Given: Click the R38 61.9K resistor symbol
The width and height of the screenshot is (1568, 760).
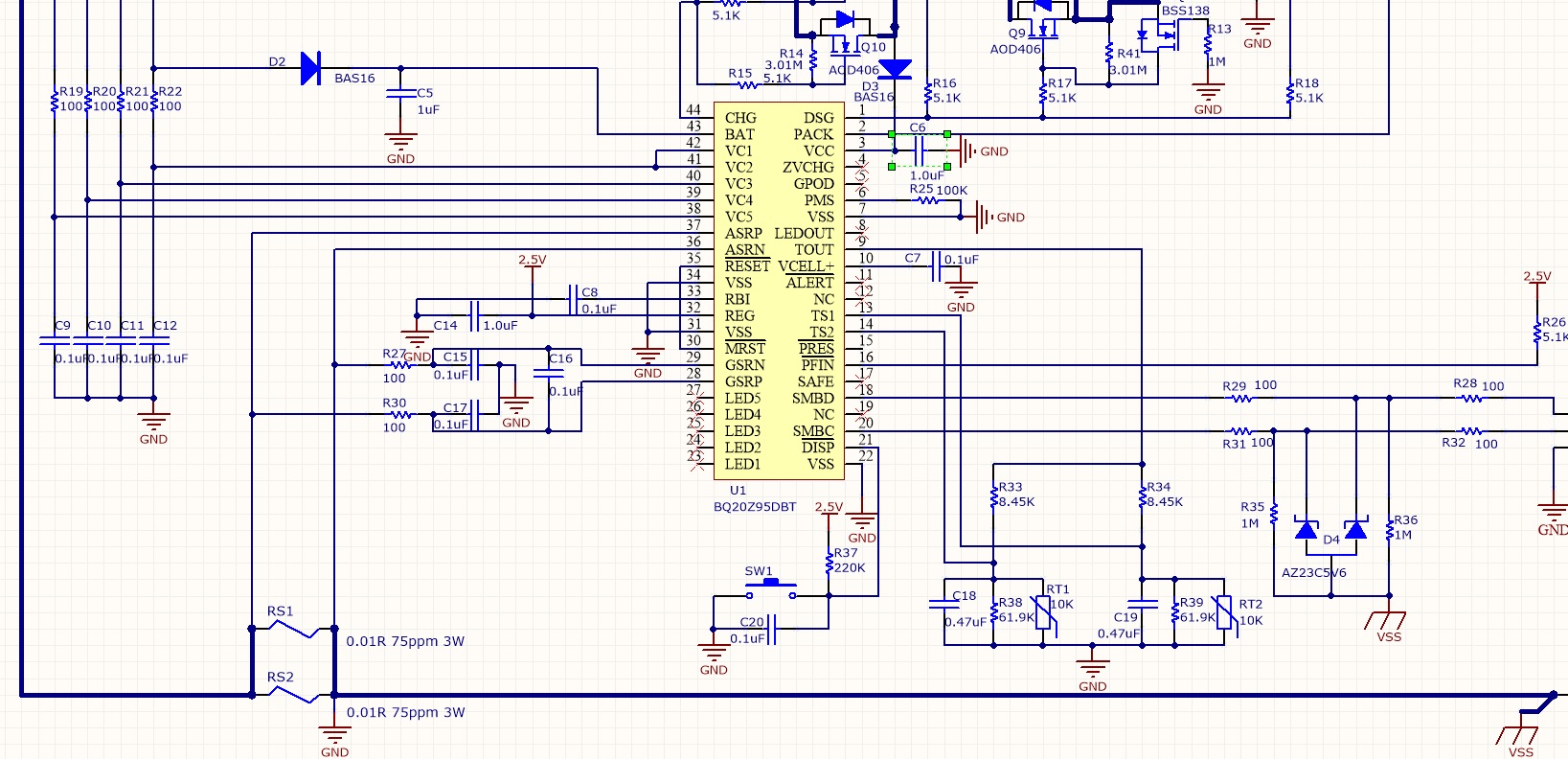Looking at the screenshot, I should tap(993, 611).
